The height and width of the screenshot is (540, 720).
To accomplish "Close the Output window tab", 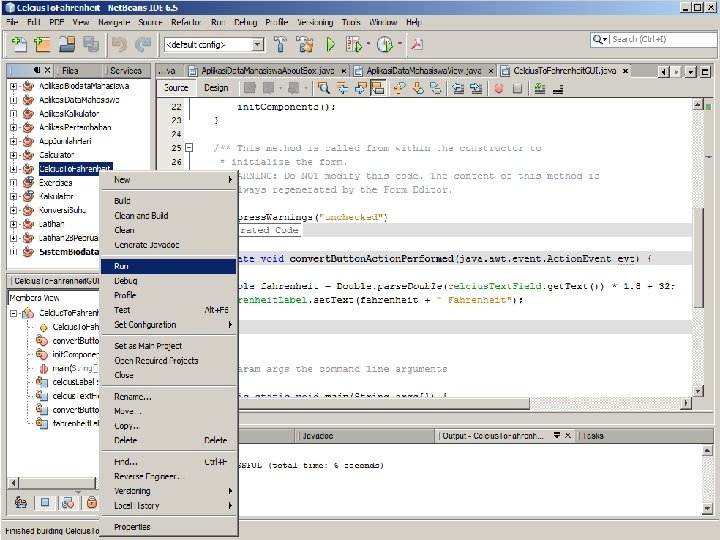I will pos(568,435).
